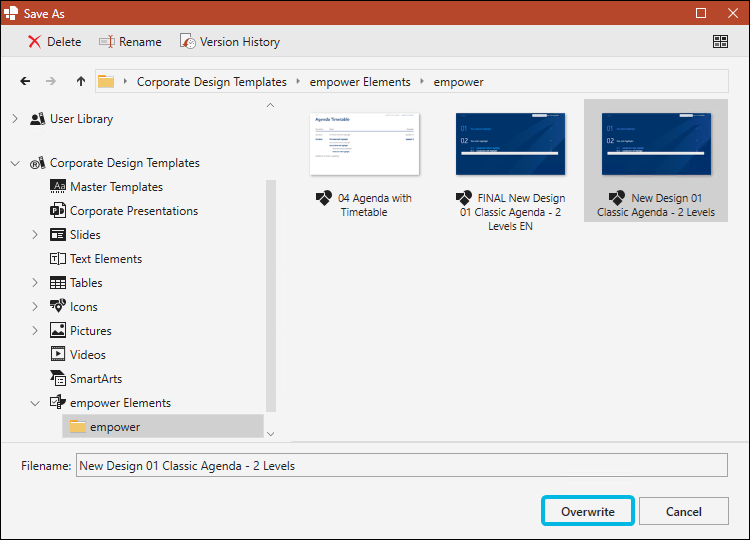750x540 pixels.
Task: Open Version History
Action: pyautogui.click(x=230, y=42)
